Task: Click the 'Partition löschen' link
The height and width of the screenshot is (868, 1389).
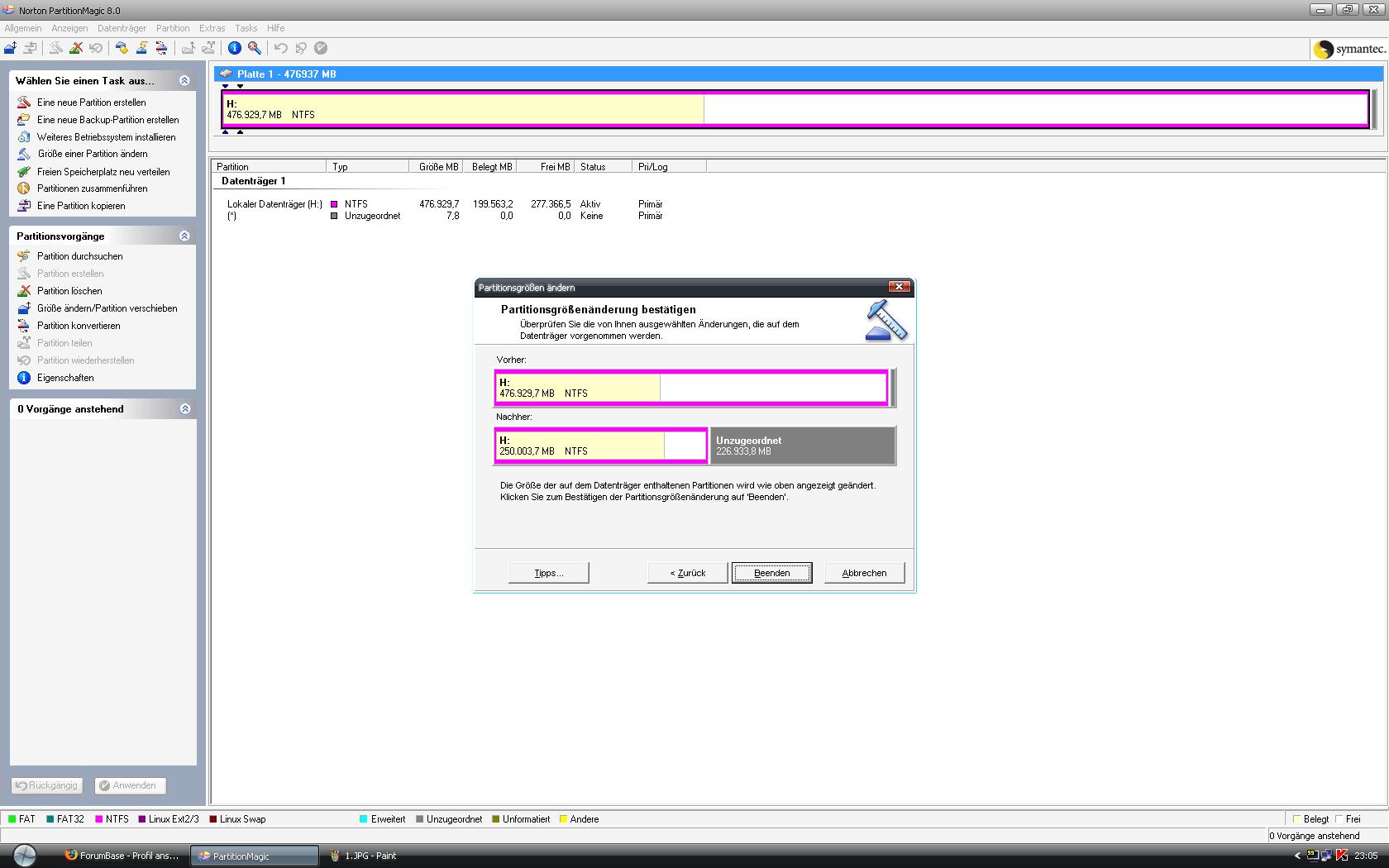Action: [x=69, y=291]
